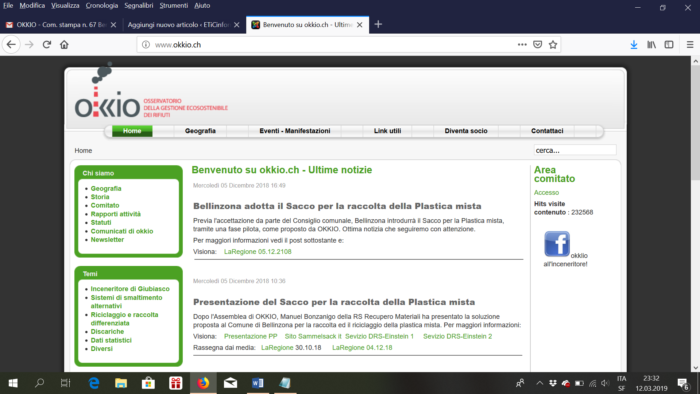The image size is (700, 394).
Task: Open a new browser tab
Action: coord(378,25)
